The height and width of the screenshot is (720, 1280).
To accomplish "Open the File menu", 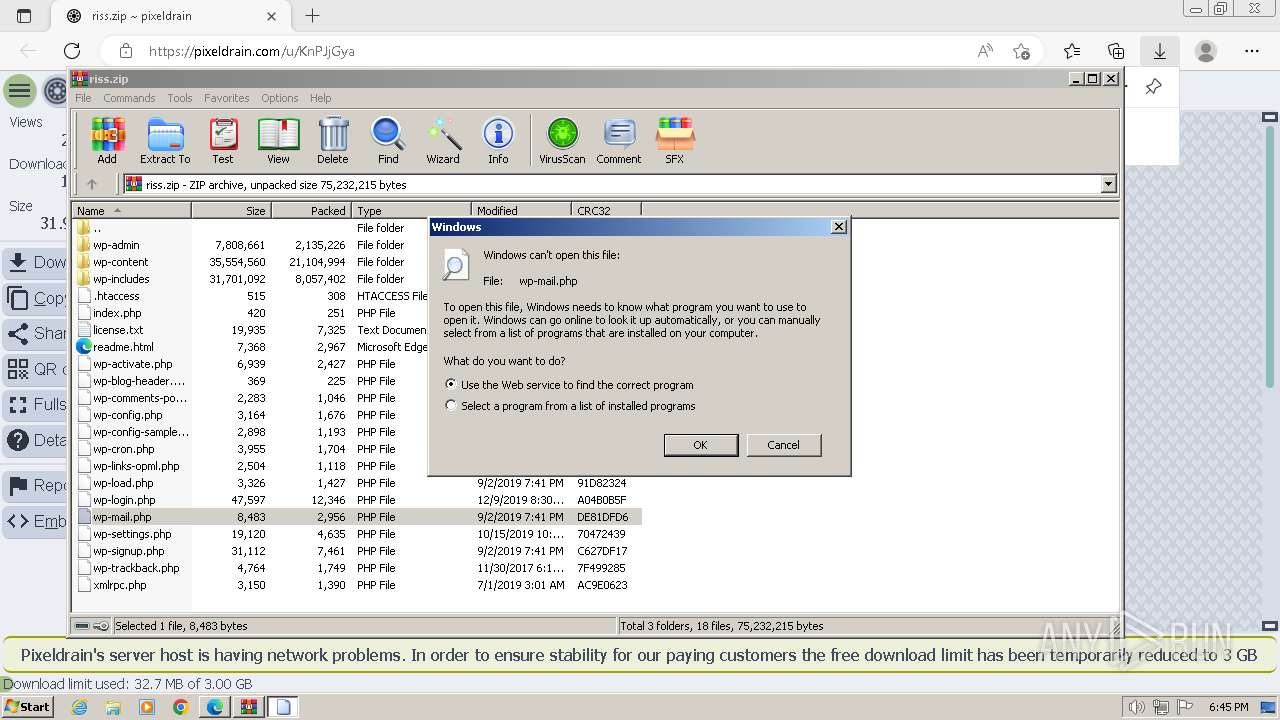I will tap(83, 98).
